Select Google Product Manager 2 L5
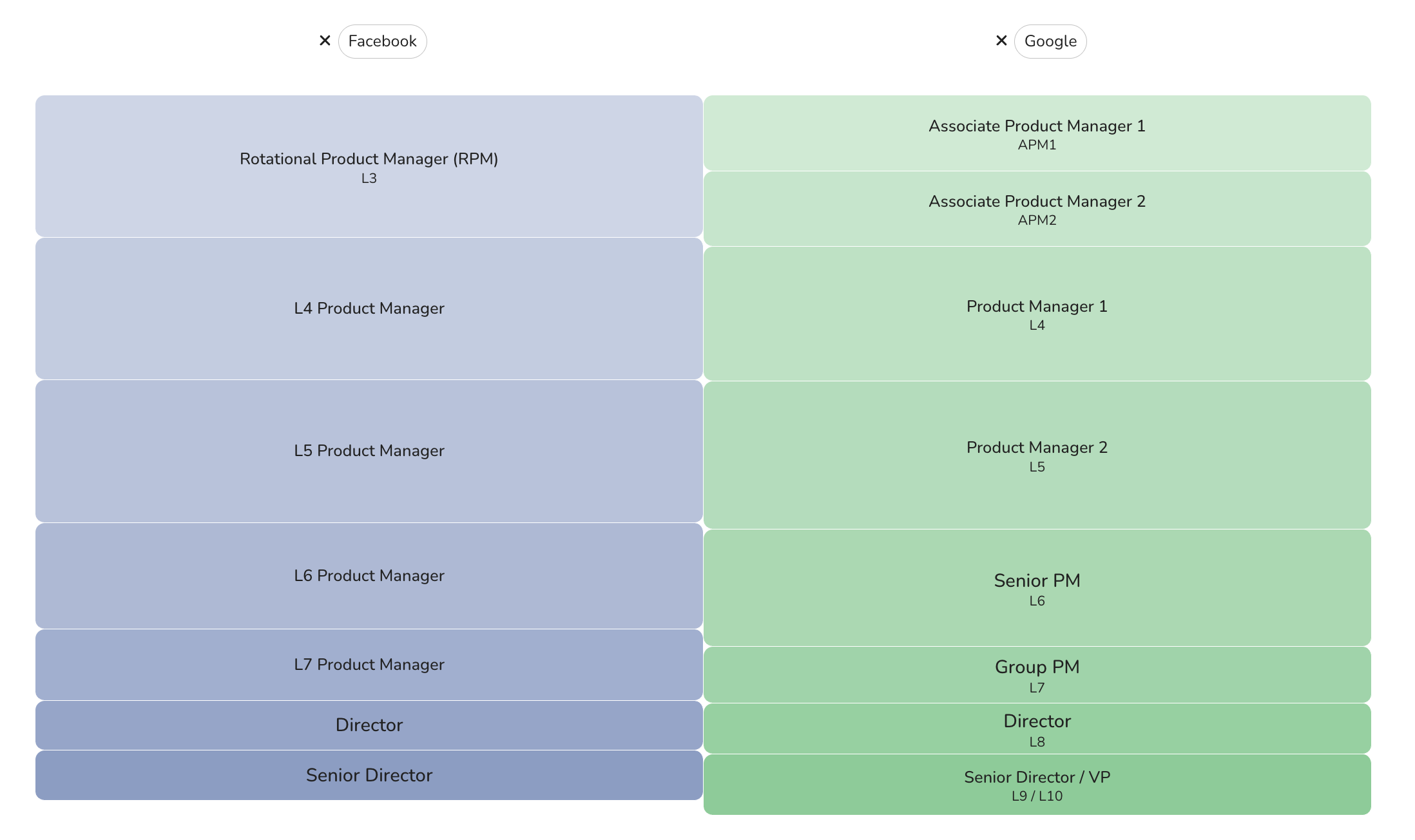This screenshot has height=840, width=1415. tap(1037, 455)
